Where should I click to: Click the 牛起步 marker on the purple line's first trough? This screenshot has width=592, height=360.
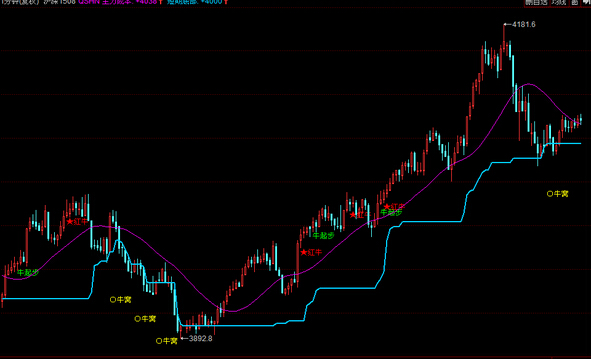coord(28,272)
